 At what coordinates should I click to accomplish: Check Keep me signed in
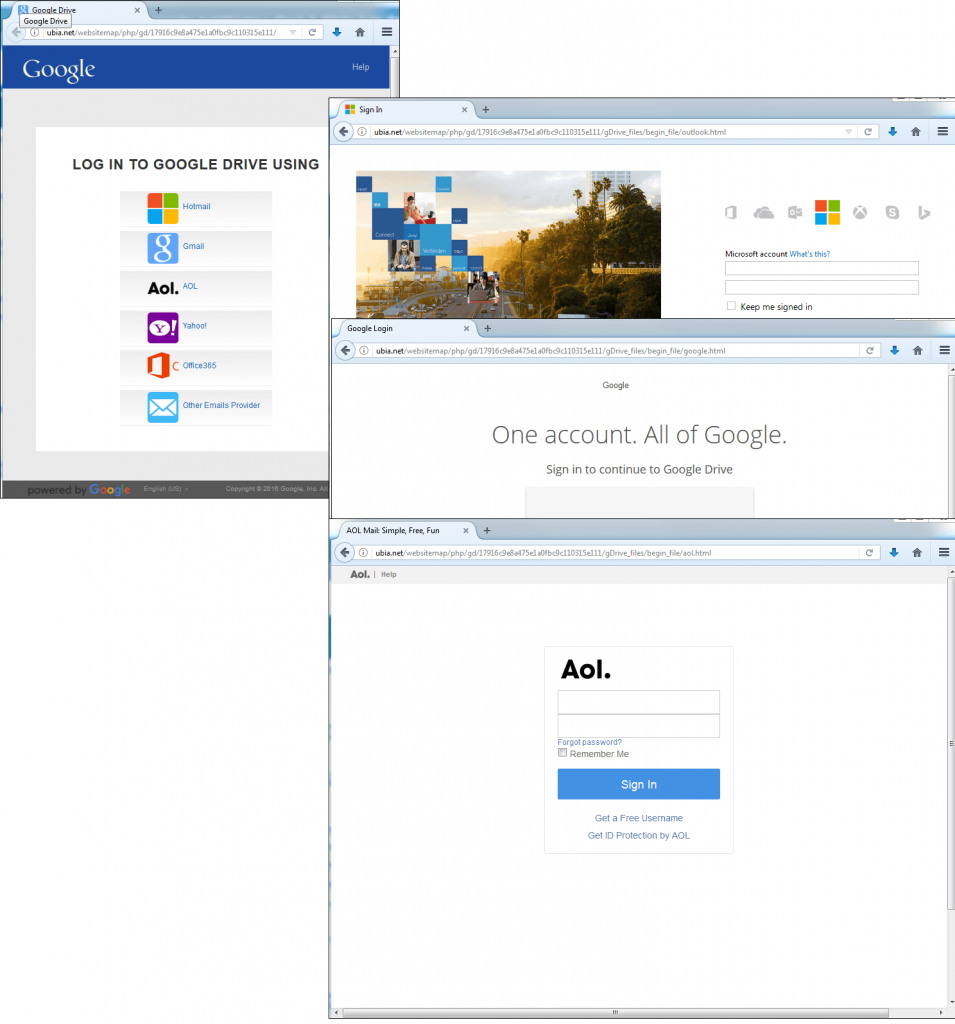pos(732,306)
